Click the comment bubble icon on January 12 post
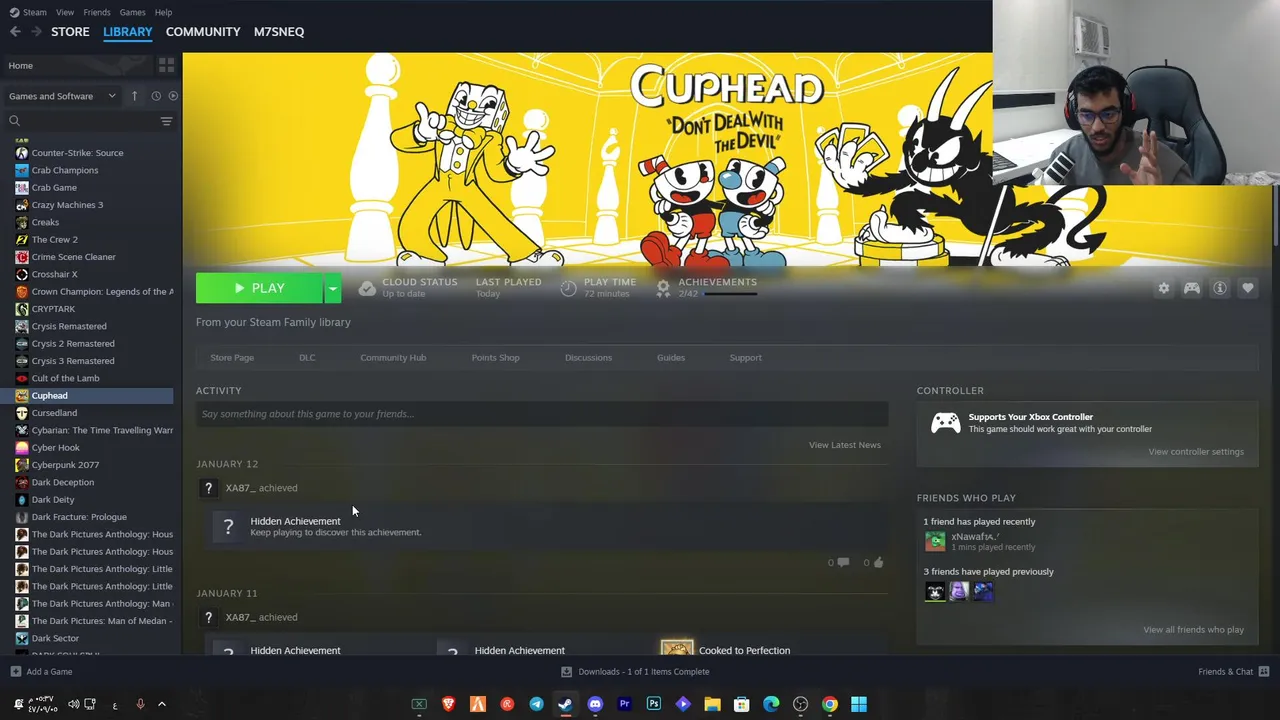The width and height of the screenshot is (1280, 720). point(842,562)
